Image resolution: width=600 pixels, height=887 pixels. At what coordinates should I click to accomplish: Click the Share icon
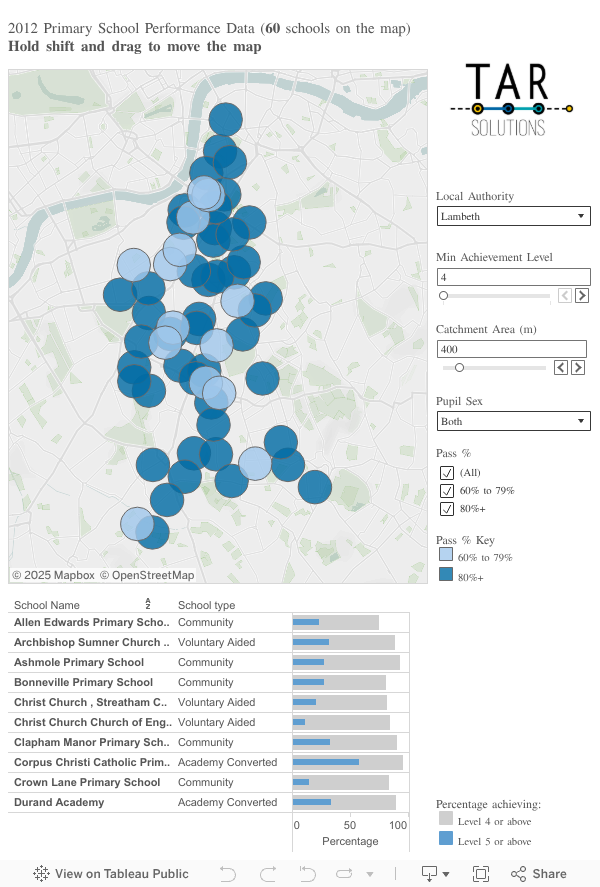[539, 873]
